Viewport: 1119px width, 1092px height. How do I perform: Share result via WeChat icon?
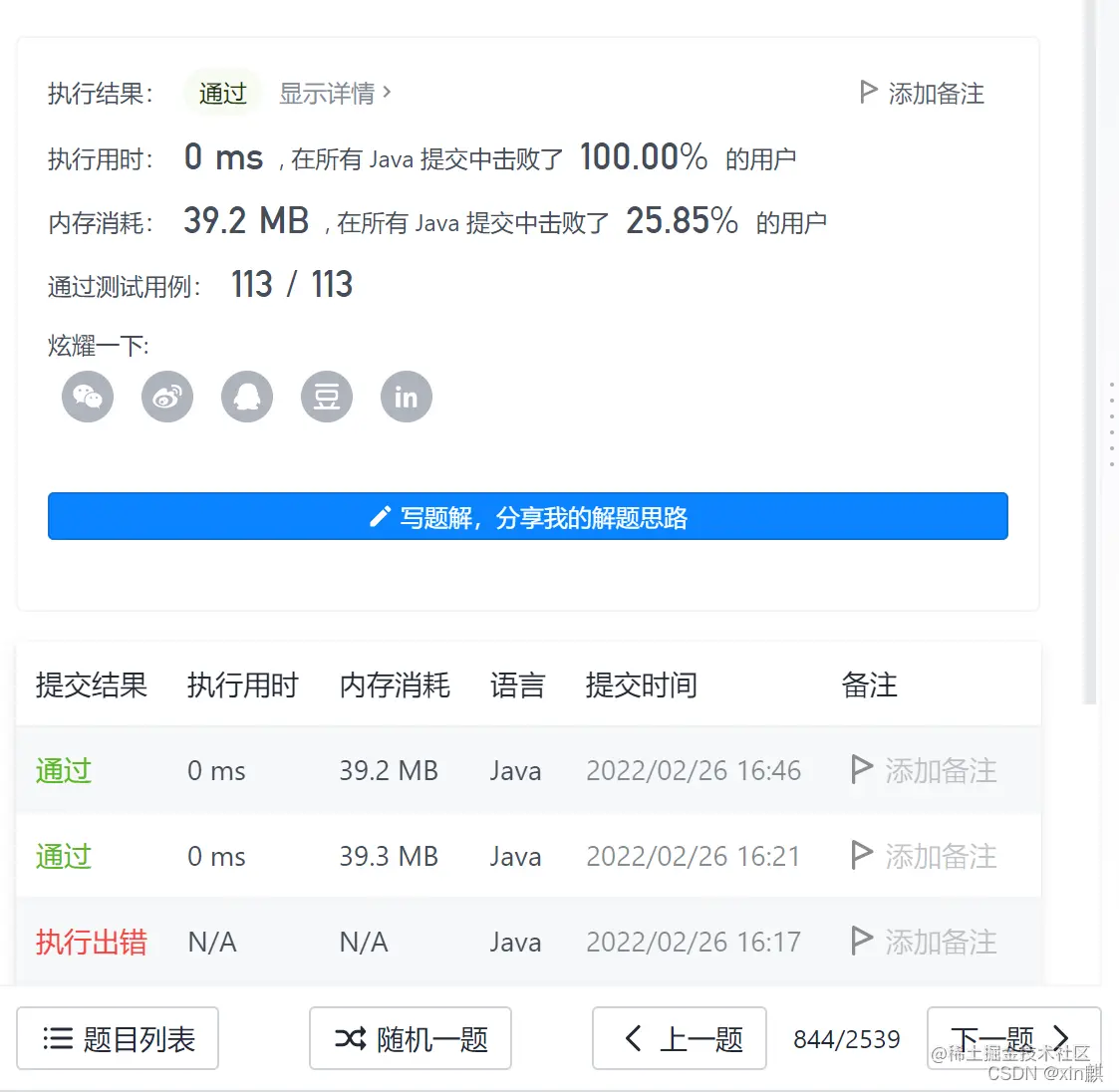click(x=88, y=397)
